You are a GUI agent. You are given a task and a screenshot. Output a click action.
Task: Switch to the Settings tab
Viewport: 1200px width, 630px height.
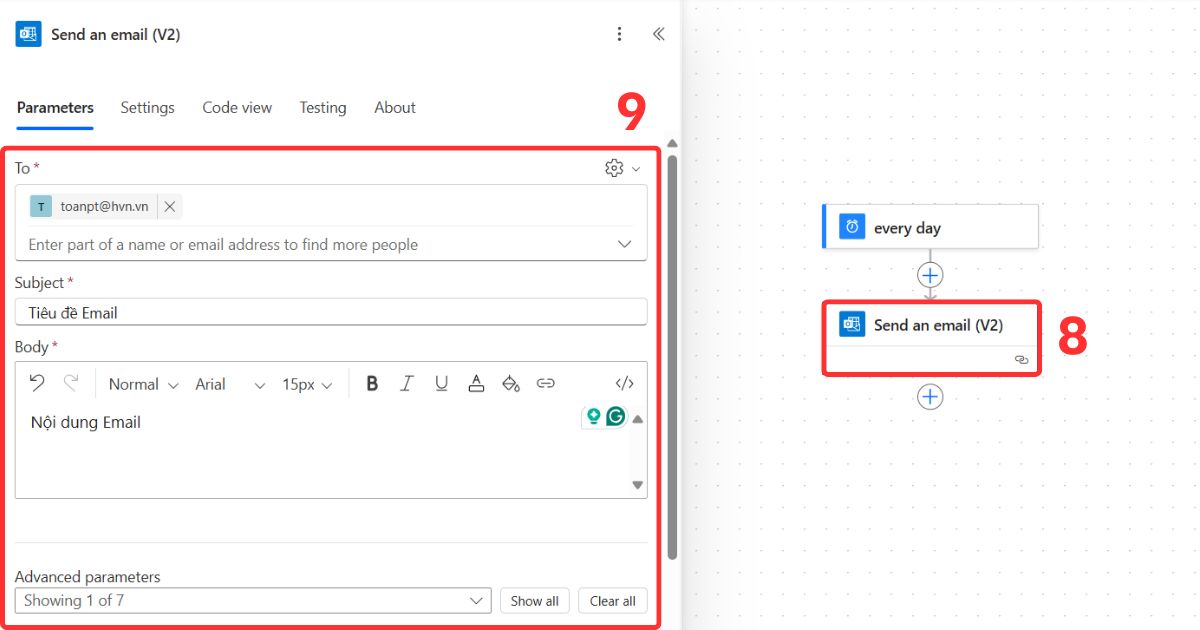147,107
